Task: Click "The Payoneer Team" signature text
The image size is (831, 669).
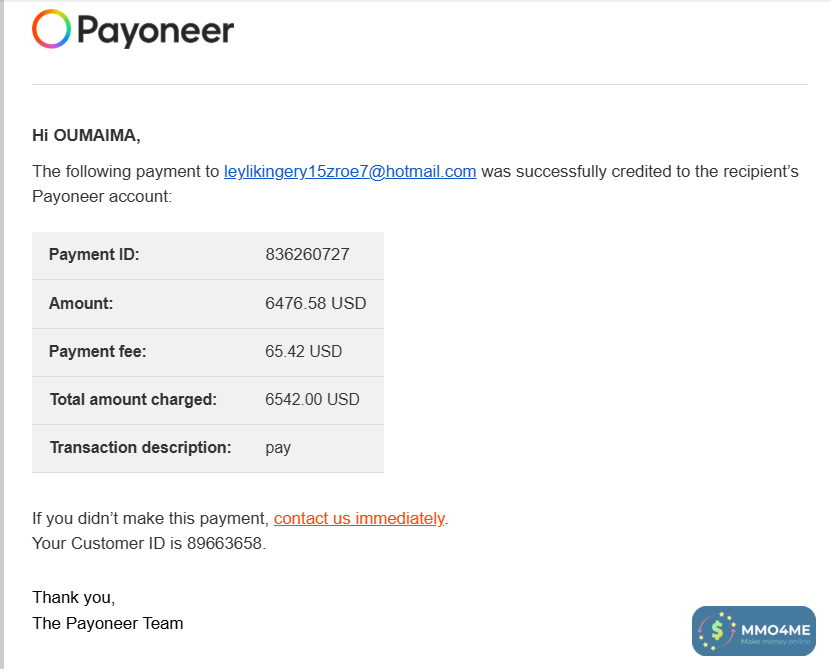Action: 108,623
